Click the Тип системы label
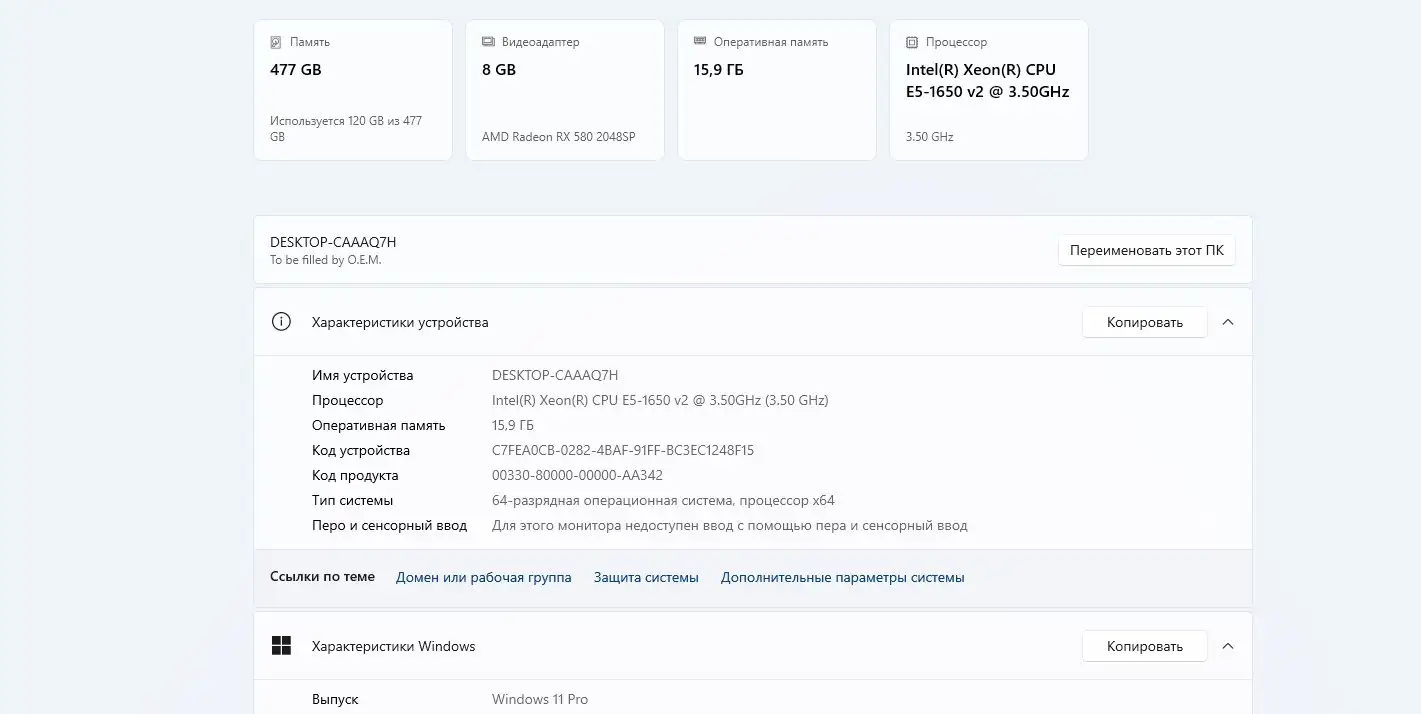Screen dimensions: 1421x714 click(352, 500)
